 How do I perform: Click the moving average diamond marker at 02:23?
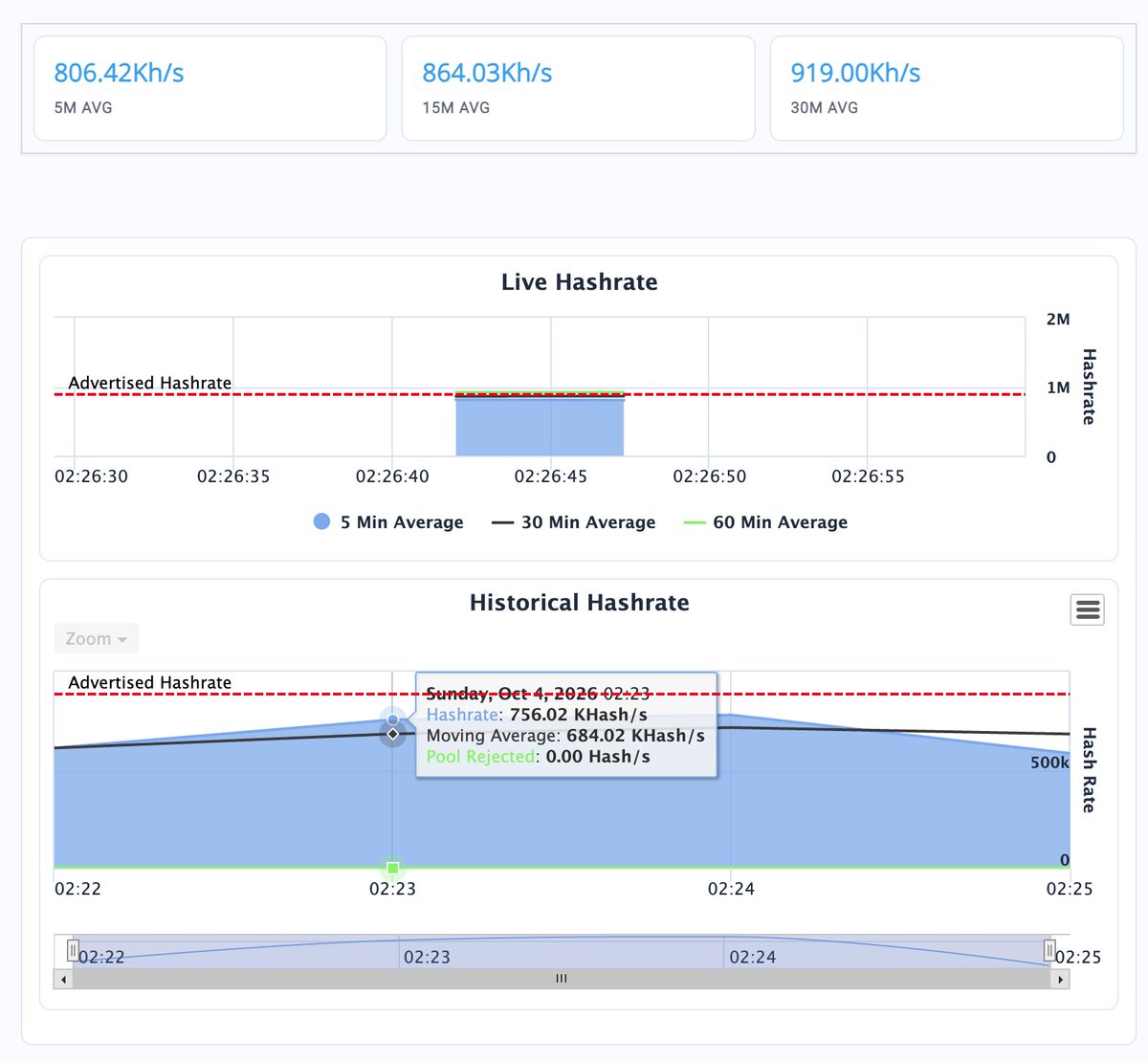(x=392, y=734)
